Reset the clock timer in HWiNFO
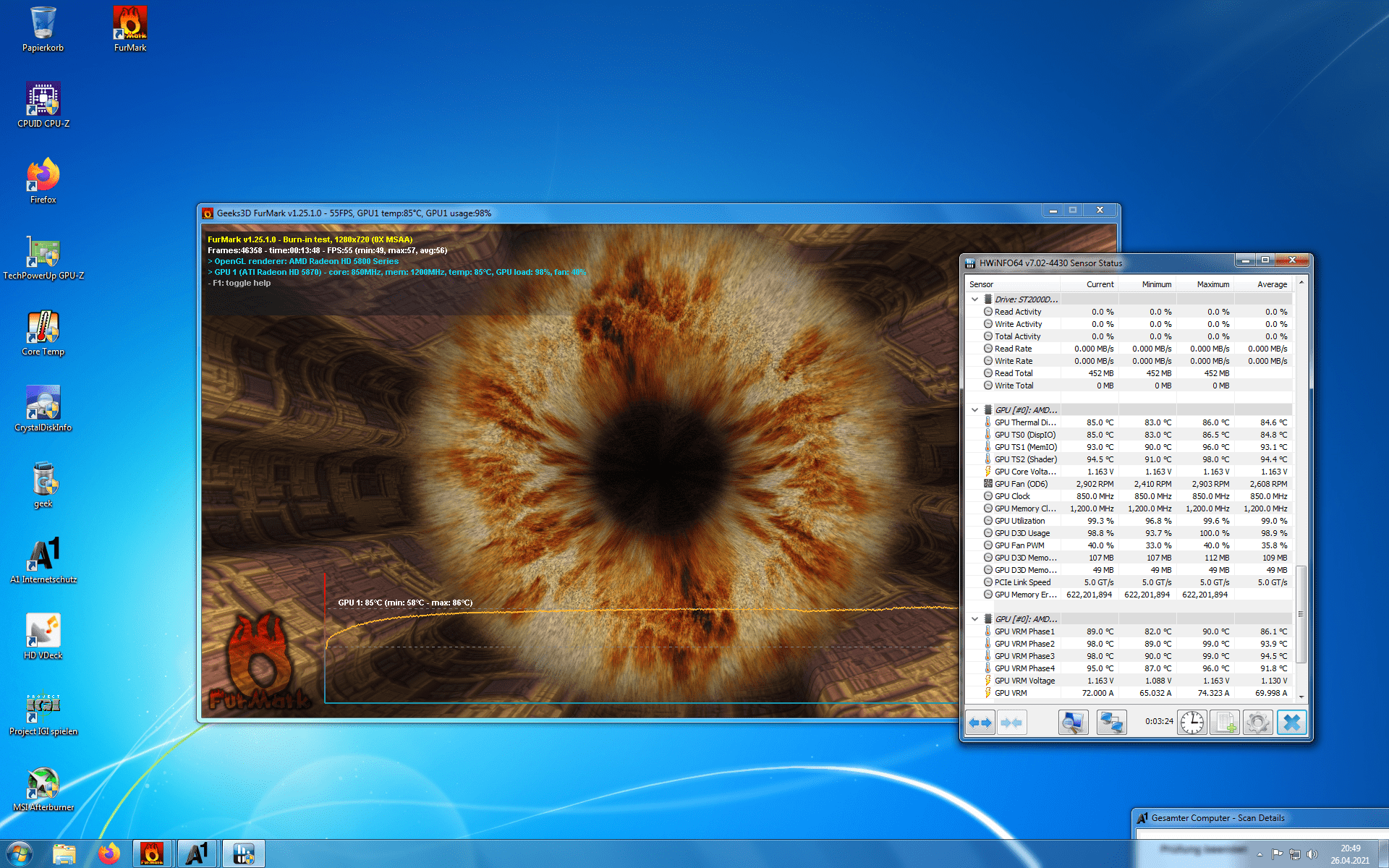The height and width of the screenshot is (868, 1389). click(x=1192, y=723)
